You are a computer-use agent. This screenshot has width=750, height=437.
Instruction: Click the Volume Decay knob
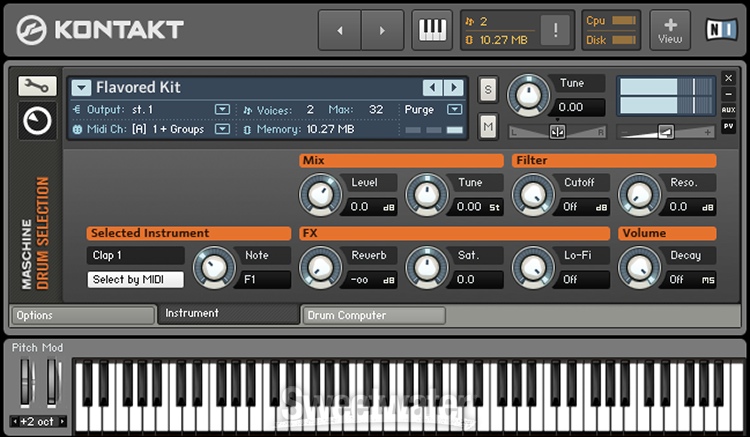[x=639, y=268]
